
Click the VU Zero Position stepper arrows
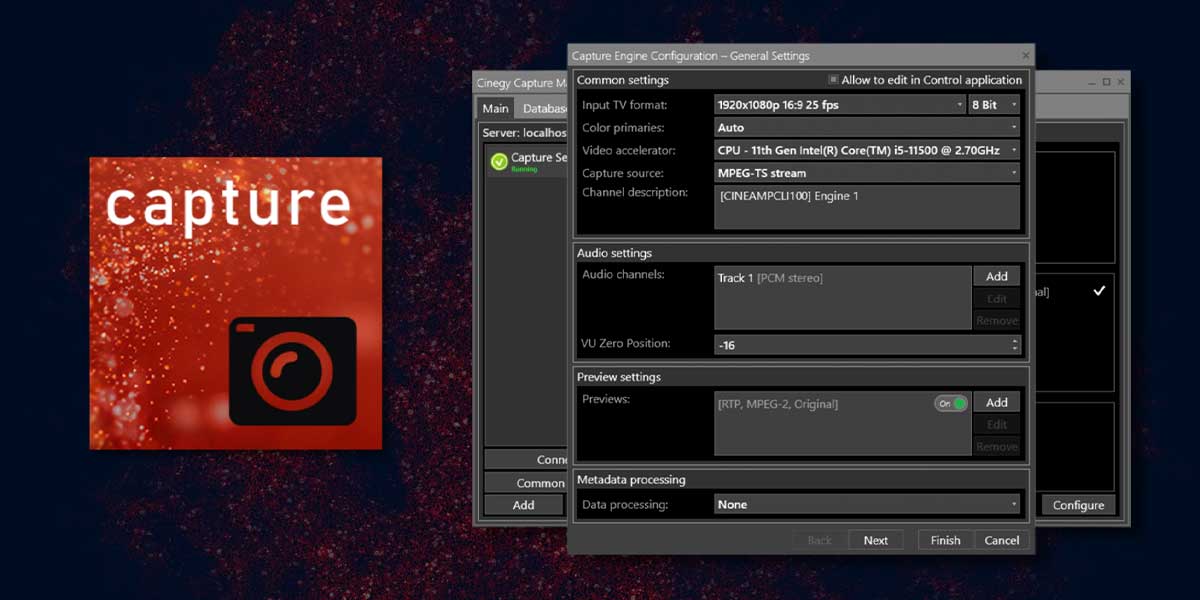click(x=1015, y=345)
